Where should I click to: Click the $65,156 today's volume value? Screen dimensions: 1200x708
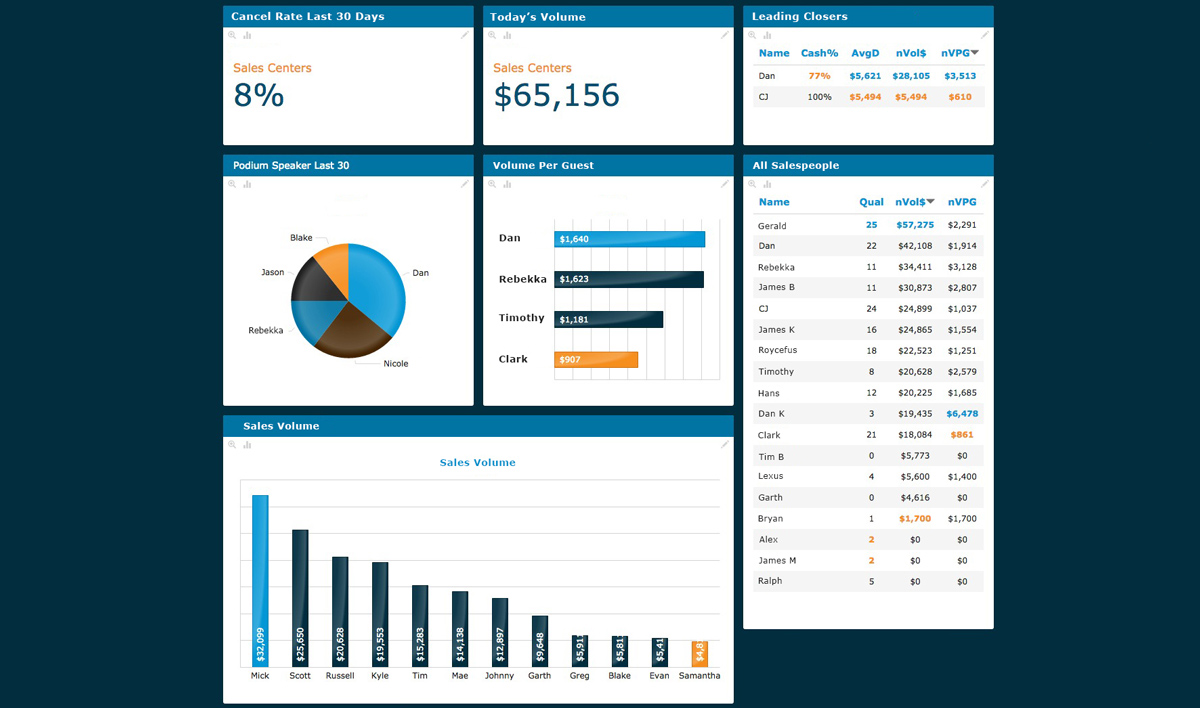coord(557,95)
